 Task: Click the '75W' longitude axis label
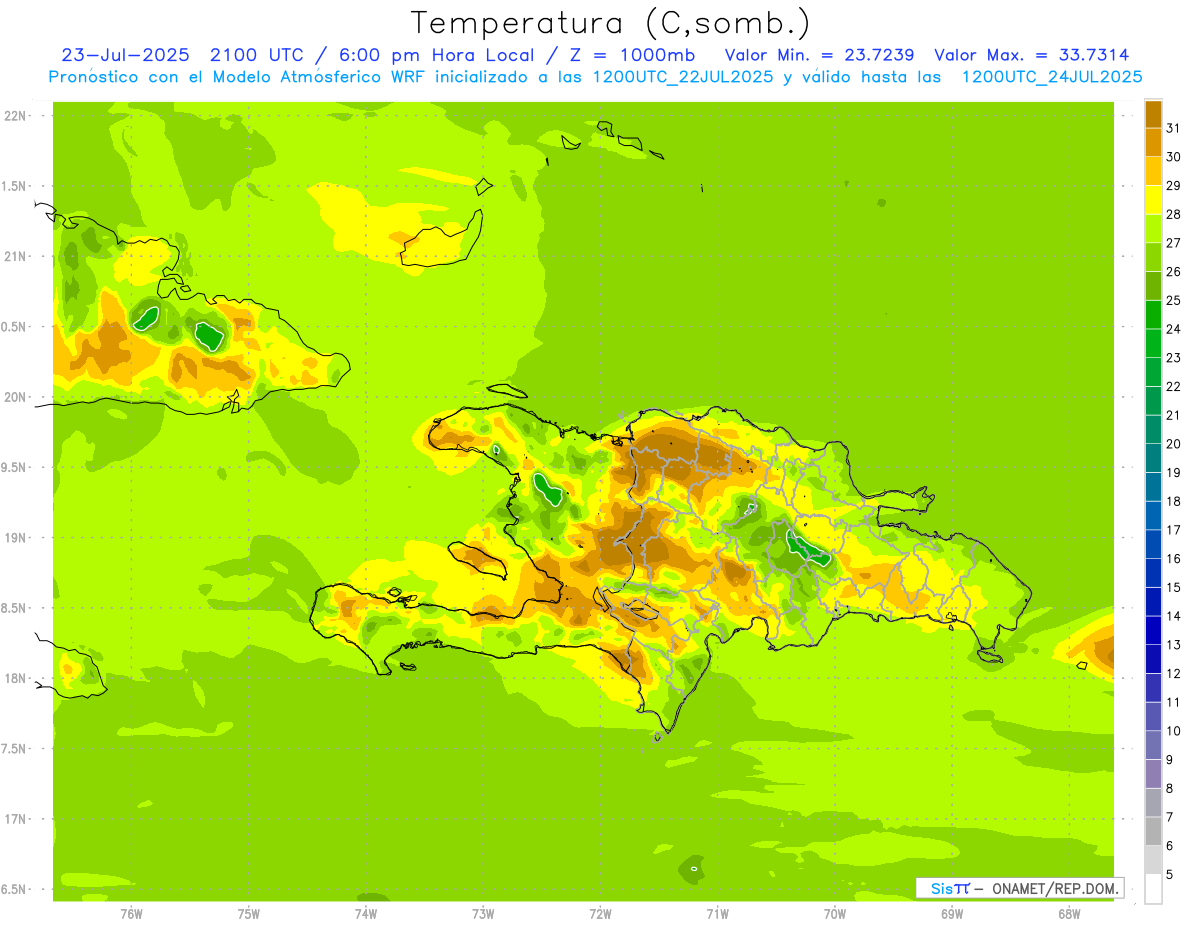249,914
